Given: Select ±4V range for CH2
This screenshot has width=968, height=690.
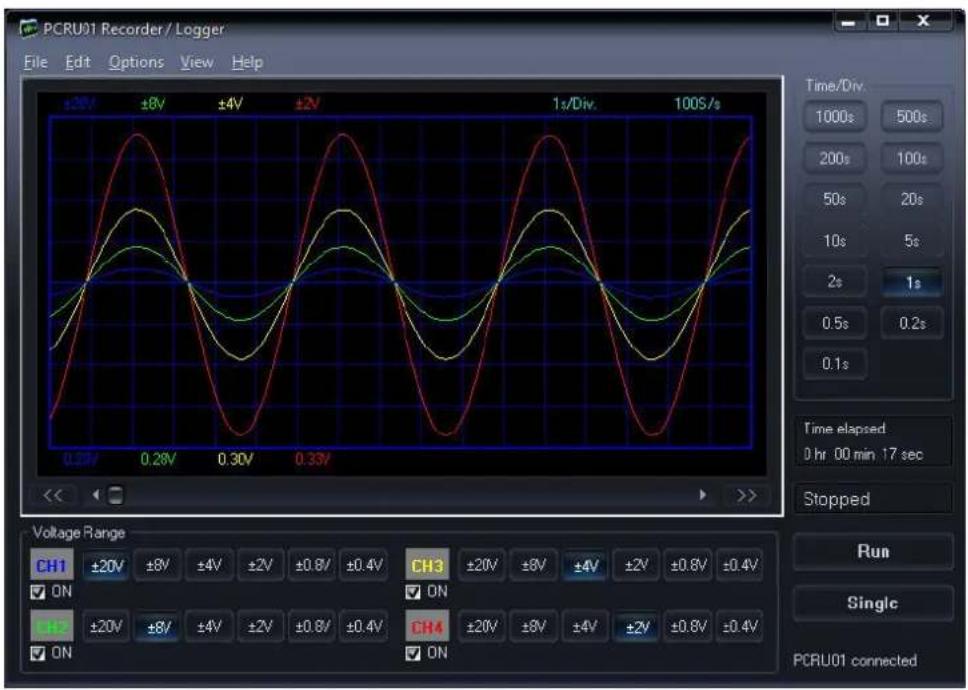Looking at the screenshot, I should coord(209,627).
